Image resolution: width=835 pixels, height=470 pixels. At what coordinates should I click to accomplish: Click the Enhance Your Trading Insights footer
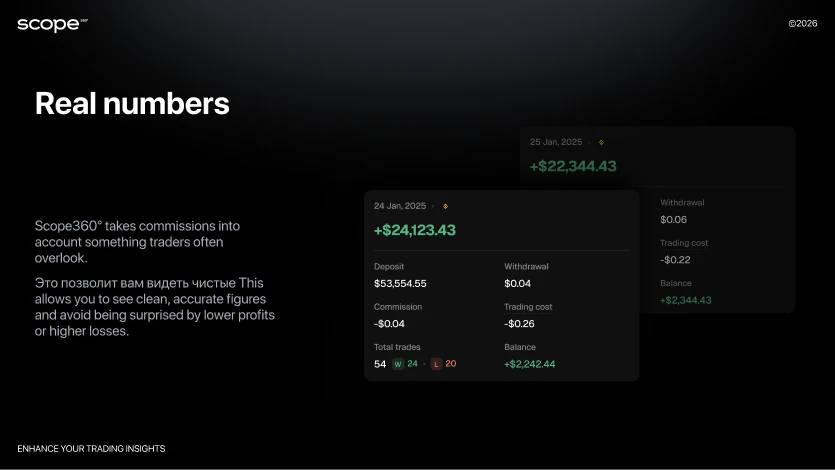[91, 448]
